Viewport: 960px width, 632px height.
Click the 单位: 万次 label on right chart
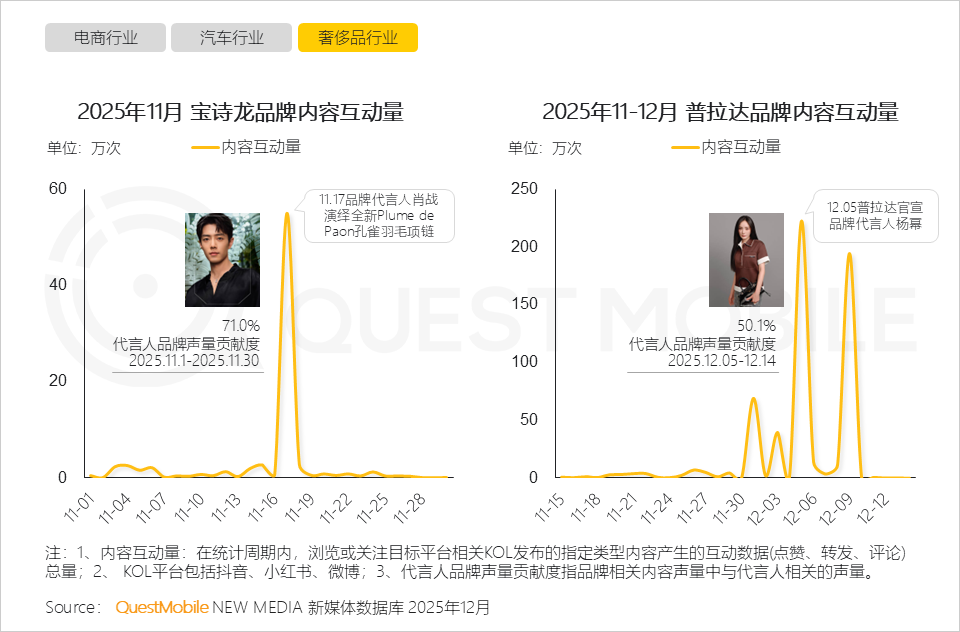pyautogui.click(x=544, y=148)
